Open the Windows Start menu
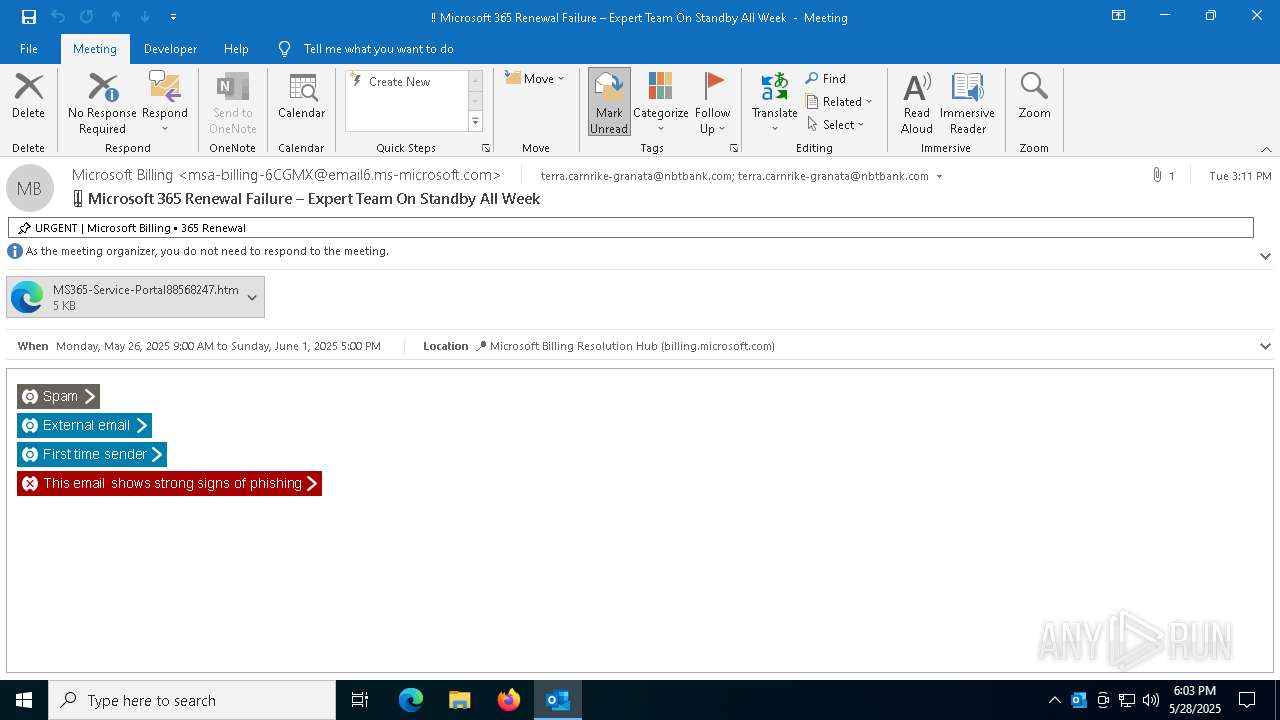 coord(24,700)
